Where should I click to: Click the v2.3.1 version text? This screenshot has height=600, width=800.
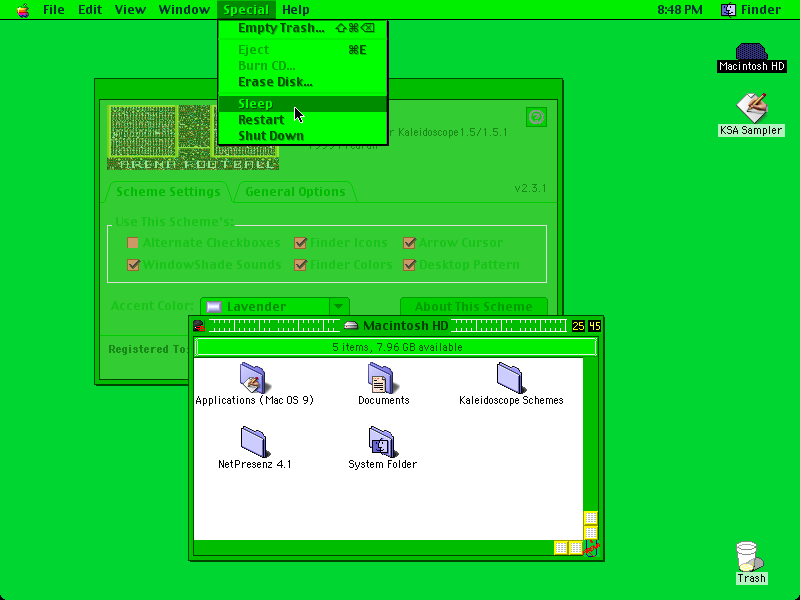(x=530, y=188)
